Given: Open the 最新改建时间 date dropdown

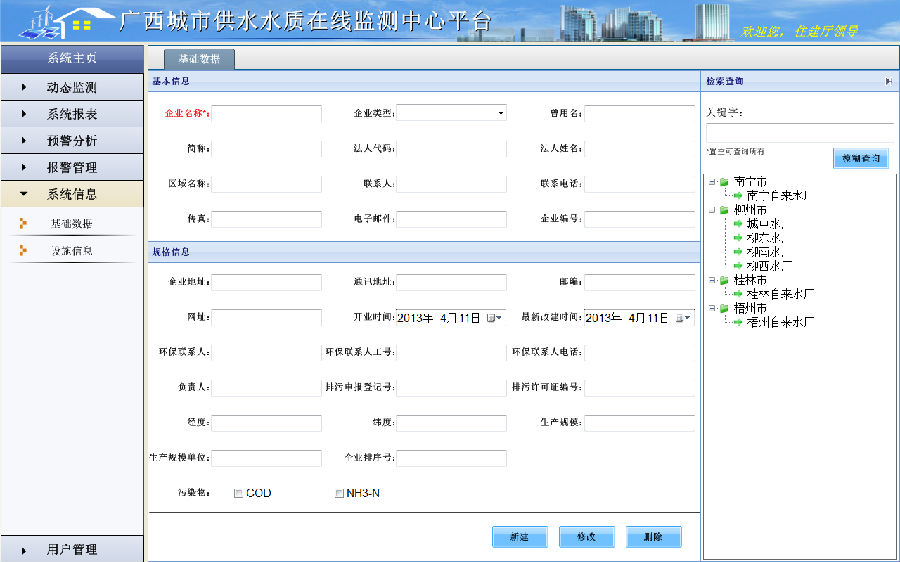Looking at the screenshot, I should click(x=687, y=318).
